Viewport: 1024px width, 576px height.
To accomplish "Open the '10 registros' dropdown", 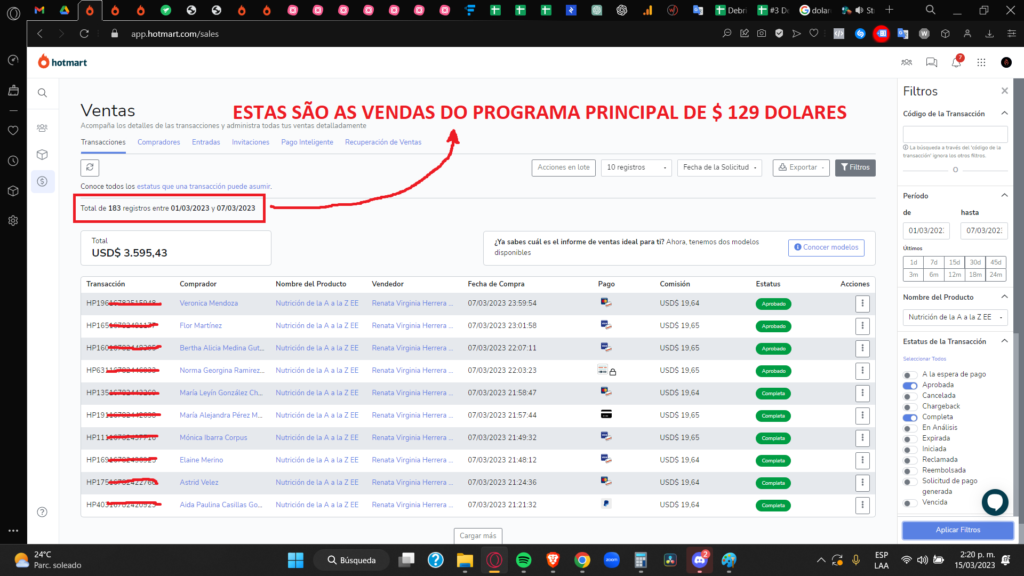I will click(636, 168).
